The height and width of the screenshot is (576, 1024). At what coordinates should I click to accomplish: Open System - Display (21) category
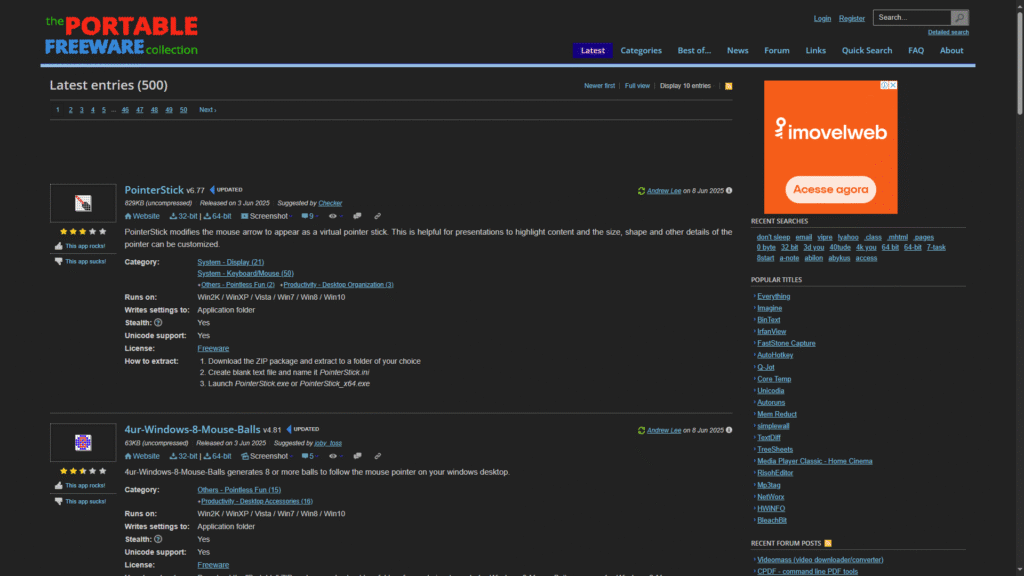(x=231, y=262)
